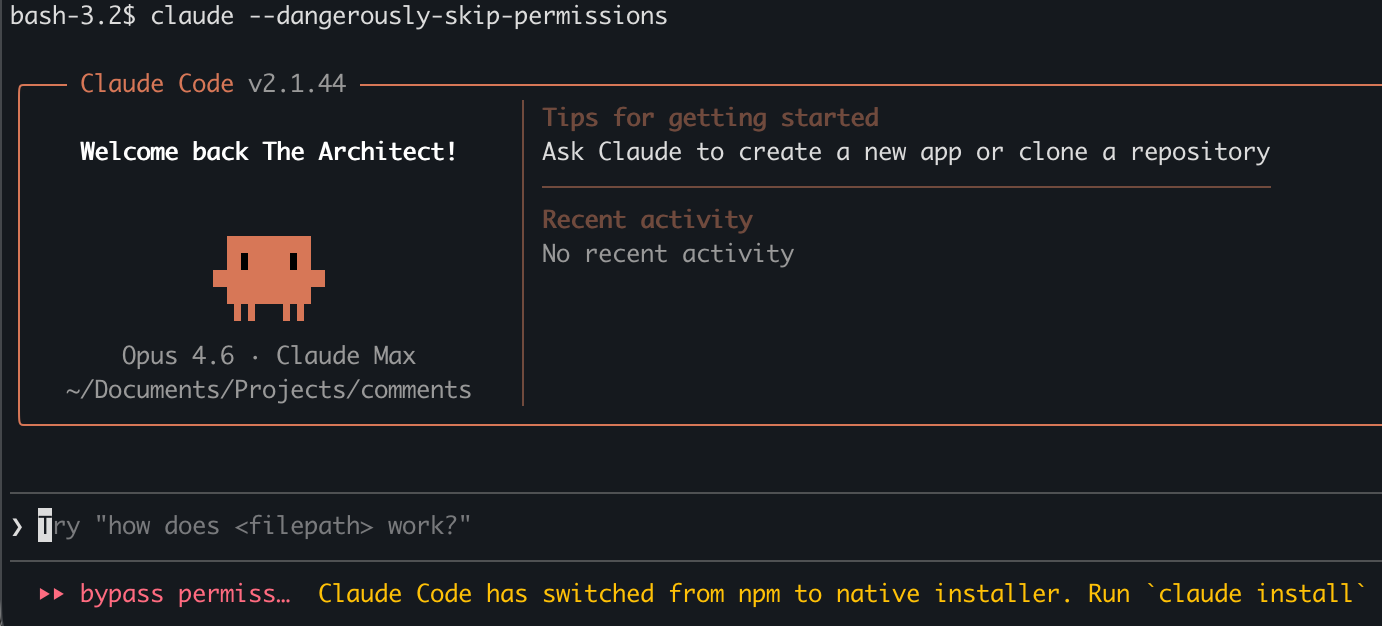Click the Claude Code pixel mascot icon
This screenshot has width=1382, height=626.
point(268,277)
